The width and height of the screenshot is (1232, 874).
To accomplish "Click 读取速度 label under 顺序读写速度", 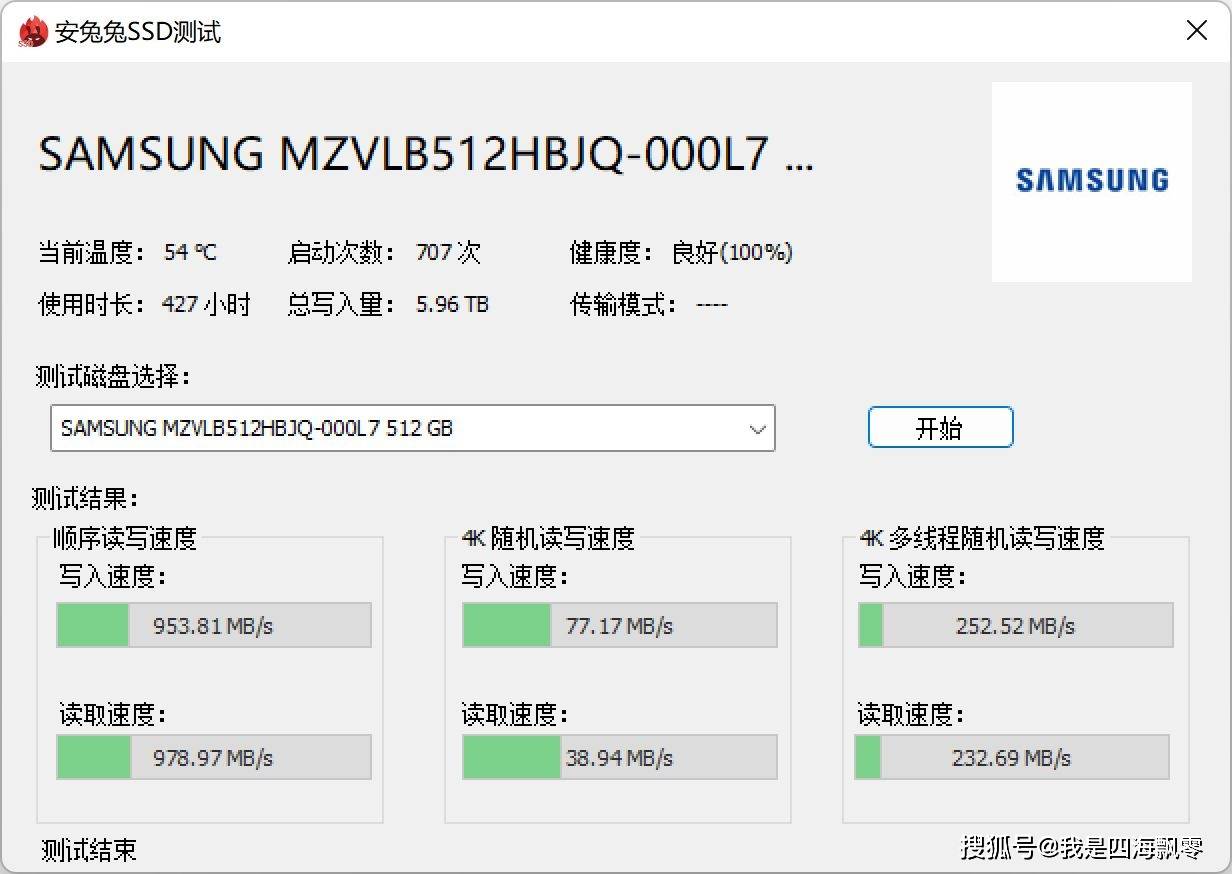I will (x=113, y=714).
